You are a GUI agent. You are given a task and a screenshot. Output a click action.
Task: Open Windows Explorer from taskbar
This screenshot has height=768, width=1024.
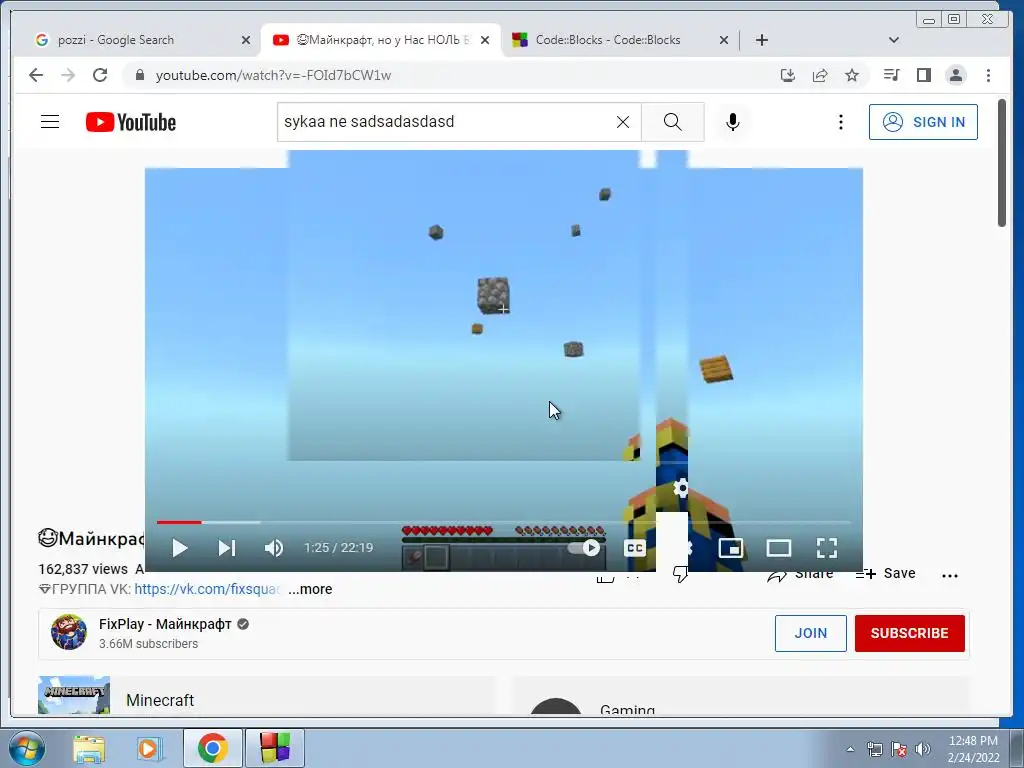click(x=89, y=748)
